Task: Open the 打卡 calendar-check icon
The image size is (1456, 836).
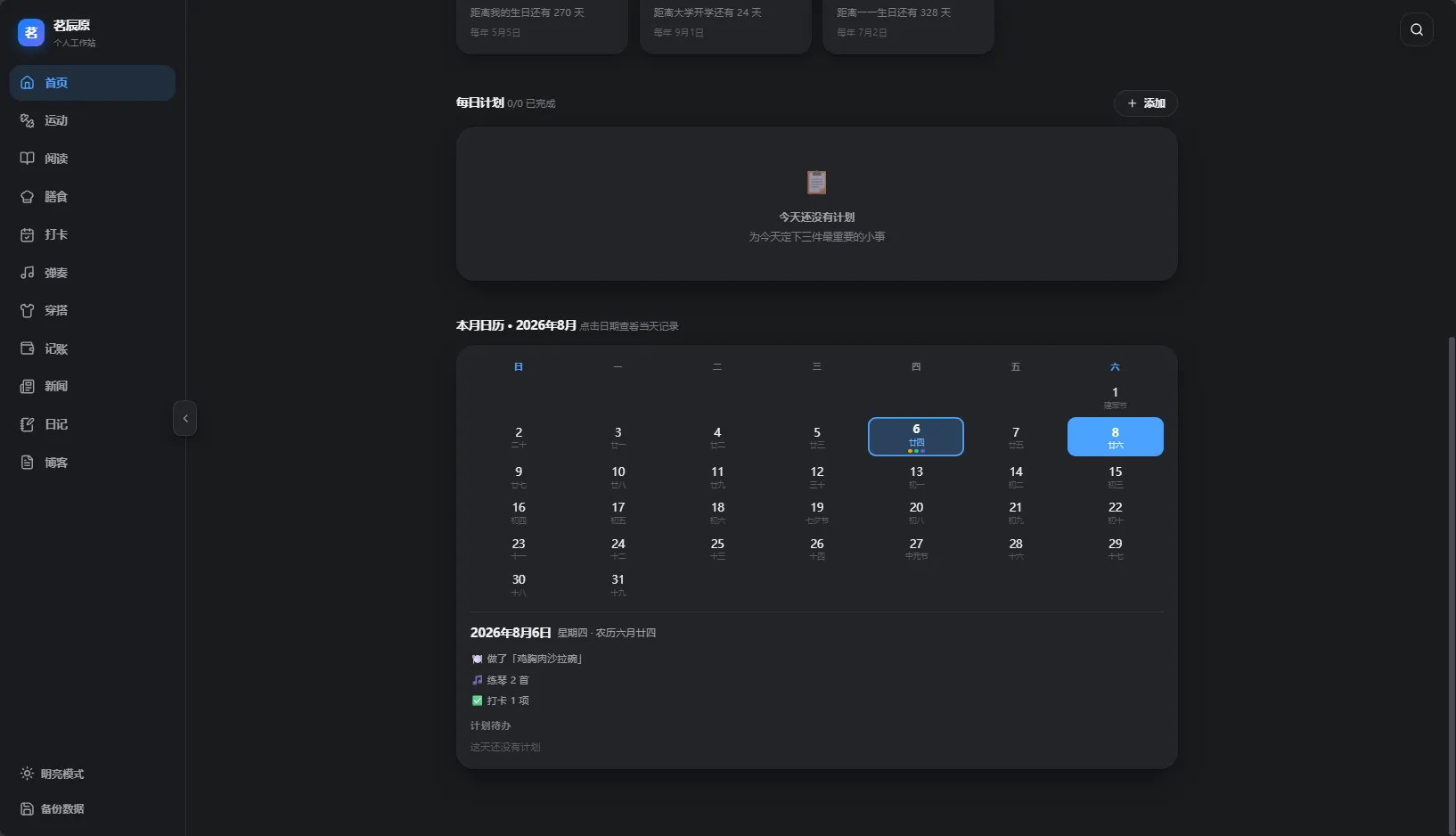Action: pyautogui.click(x=28, y=234)
